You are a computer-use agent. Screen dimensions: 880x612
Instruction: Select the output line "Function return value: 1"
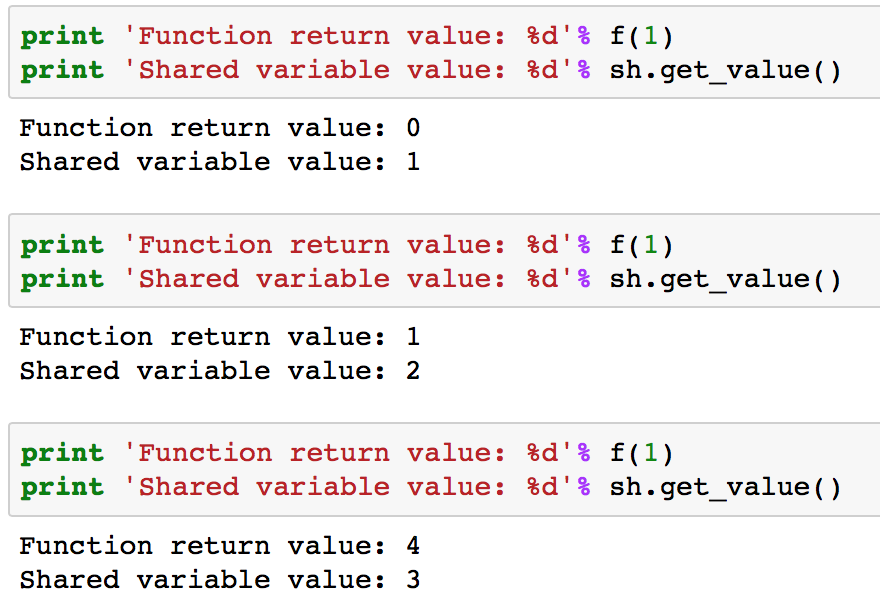(x=220, y=337)
